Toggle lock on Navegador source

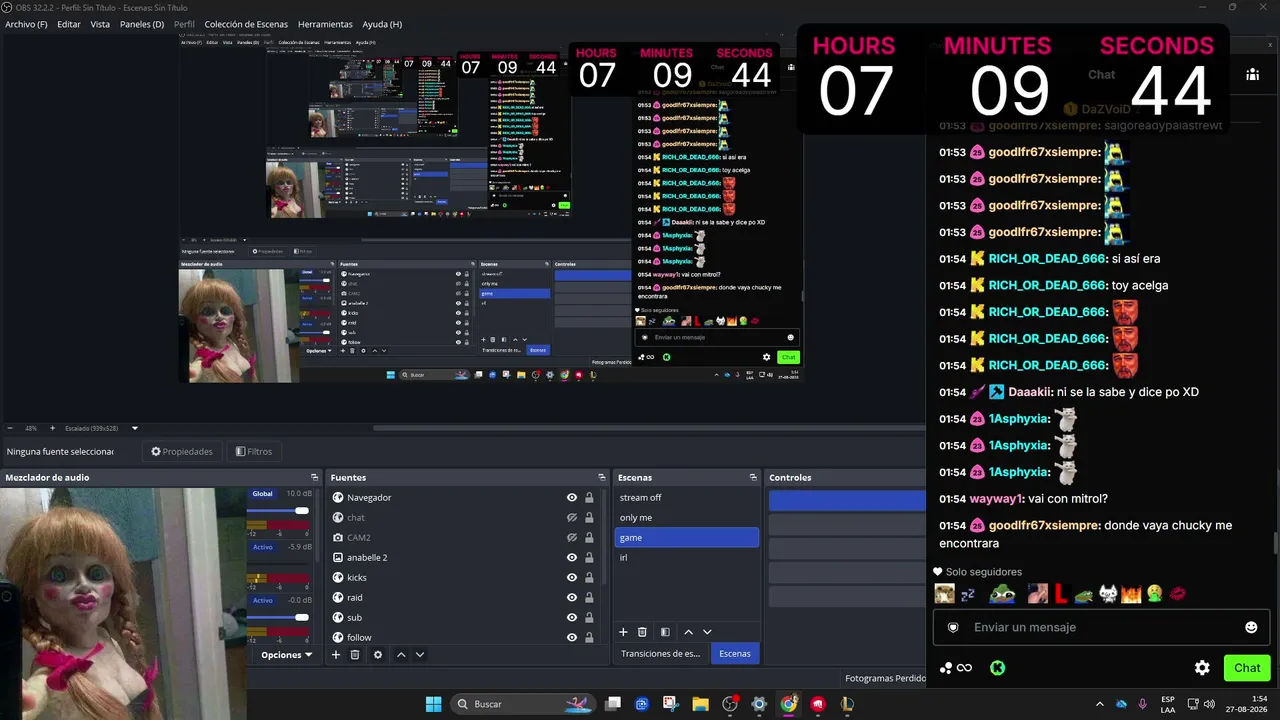click(589, 497)
